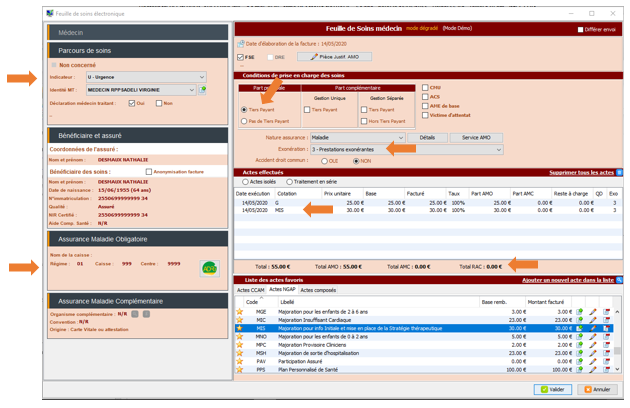Remove MIC from favorites with red-flag icon

tap(606, 320)
